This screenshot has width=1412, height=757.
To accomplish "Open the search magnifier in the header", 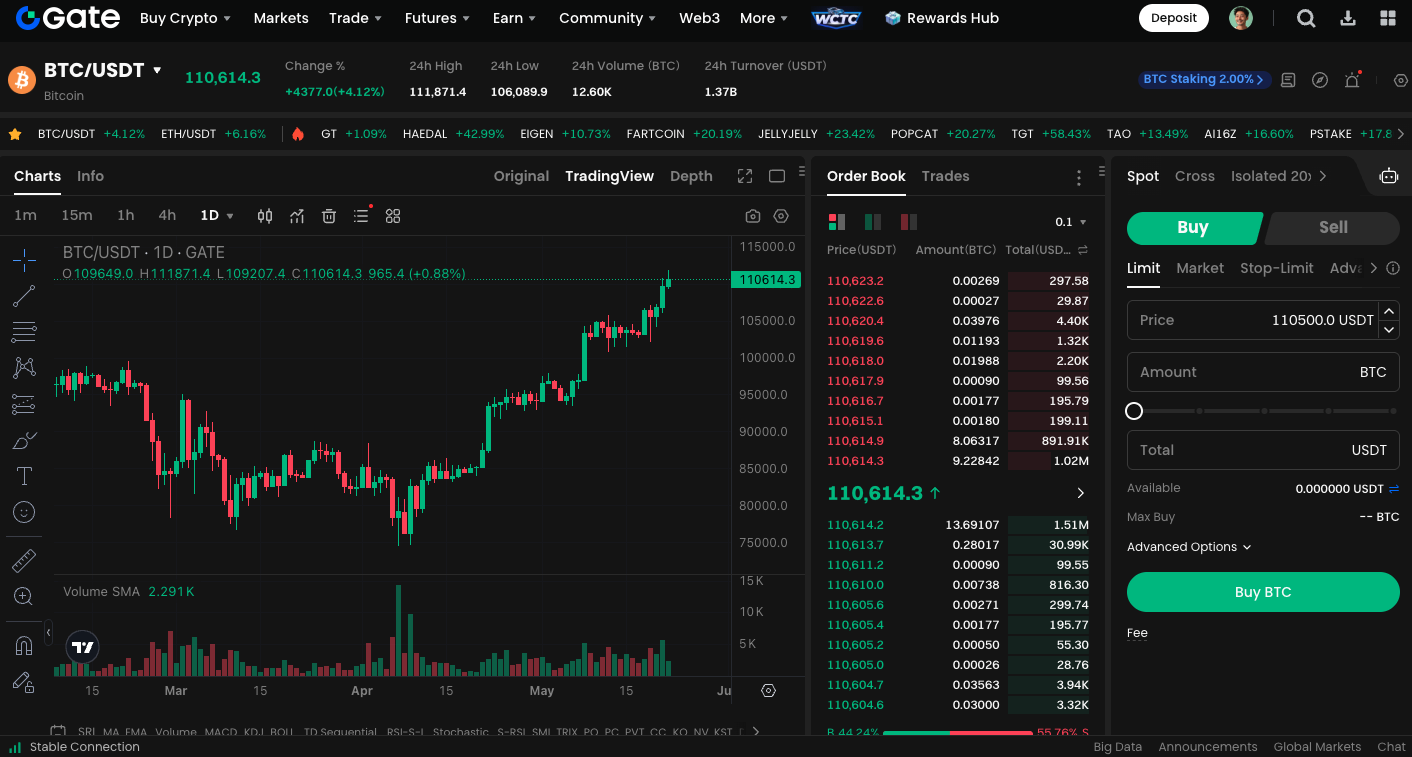I will (x=1306, y=18).
